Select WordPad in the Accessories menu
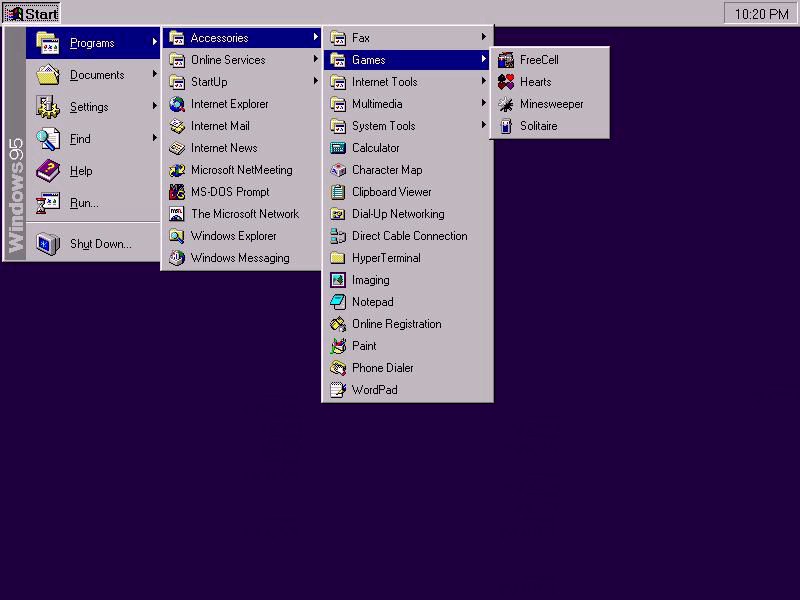This screenshot has height=600, width=800. point(374,390)
